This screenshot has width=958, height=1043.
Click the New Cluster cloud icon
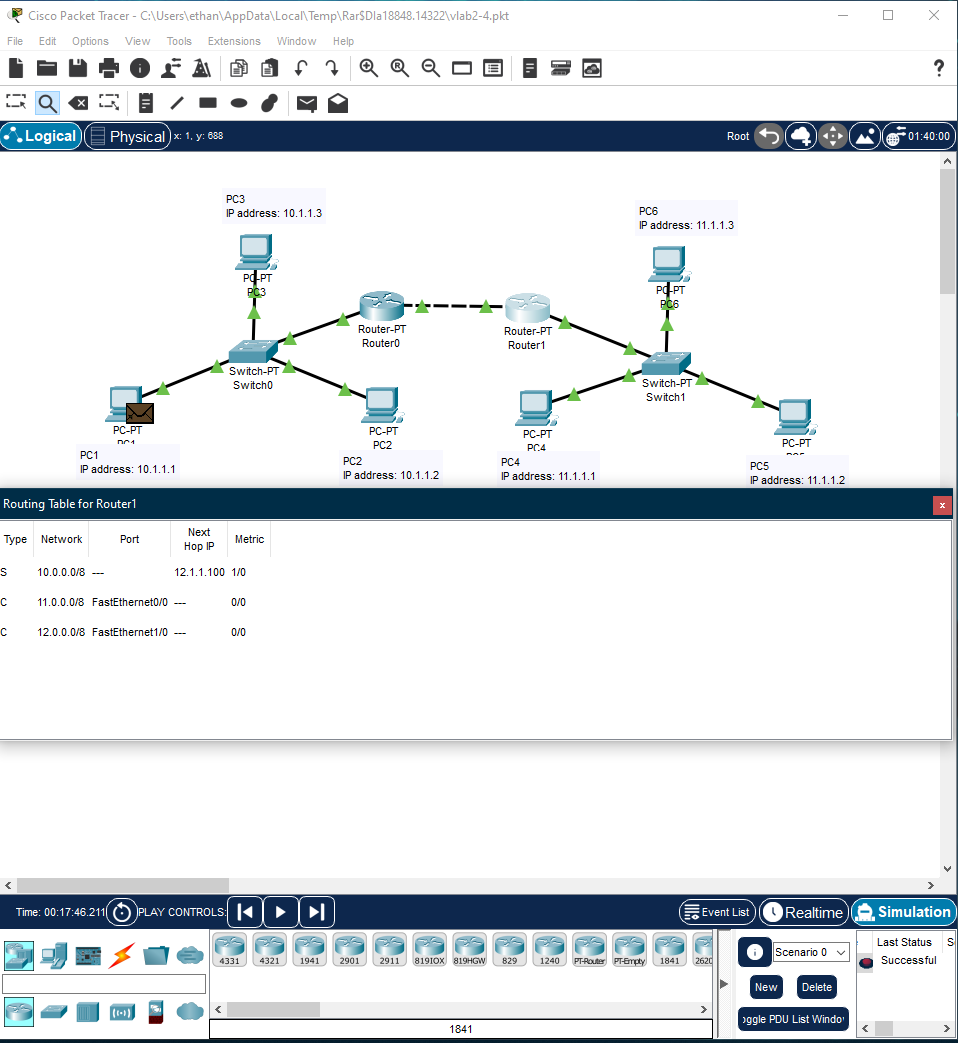point(801,136)
